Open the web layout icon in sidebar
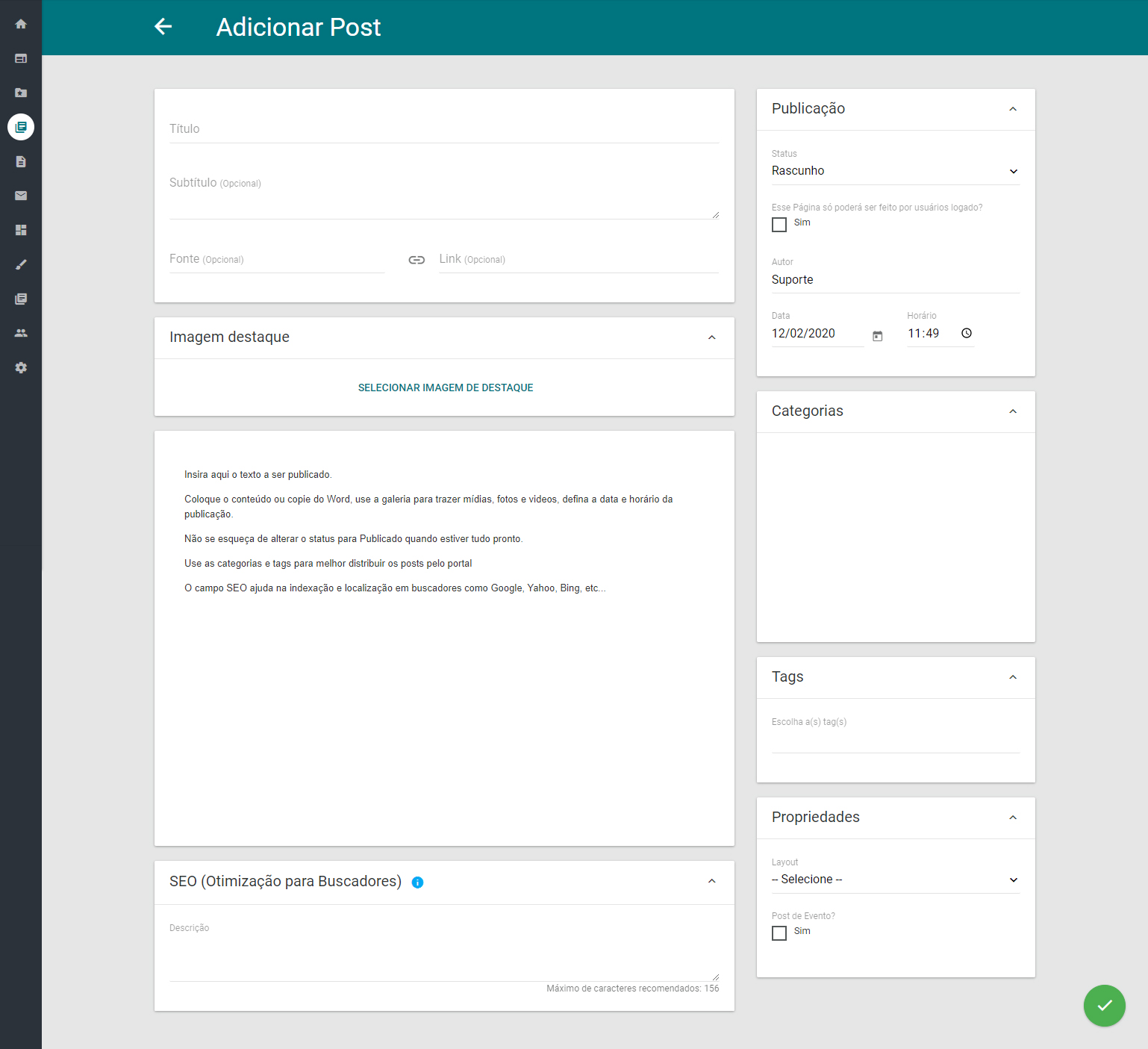Screen dimensions: 1148x1049 point(21,58)
